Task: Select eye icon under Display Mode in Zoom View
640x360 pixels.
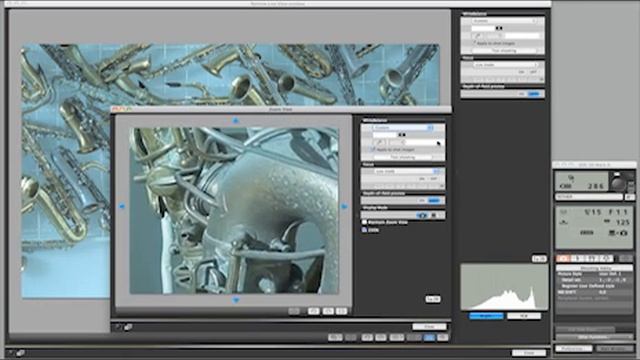Action: click(x=422, y=215)
